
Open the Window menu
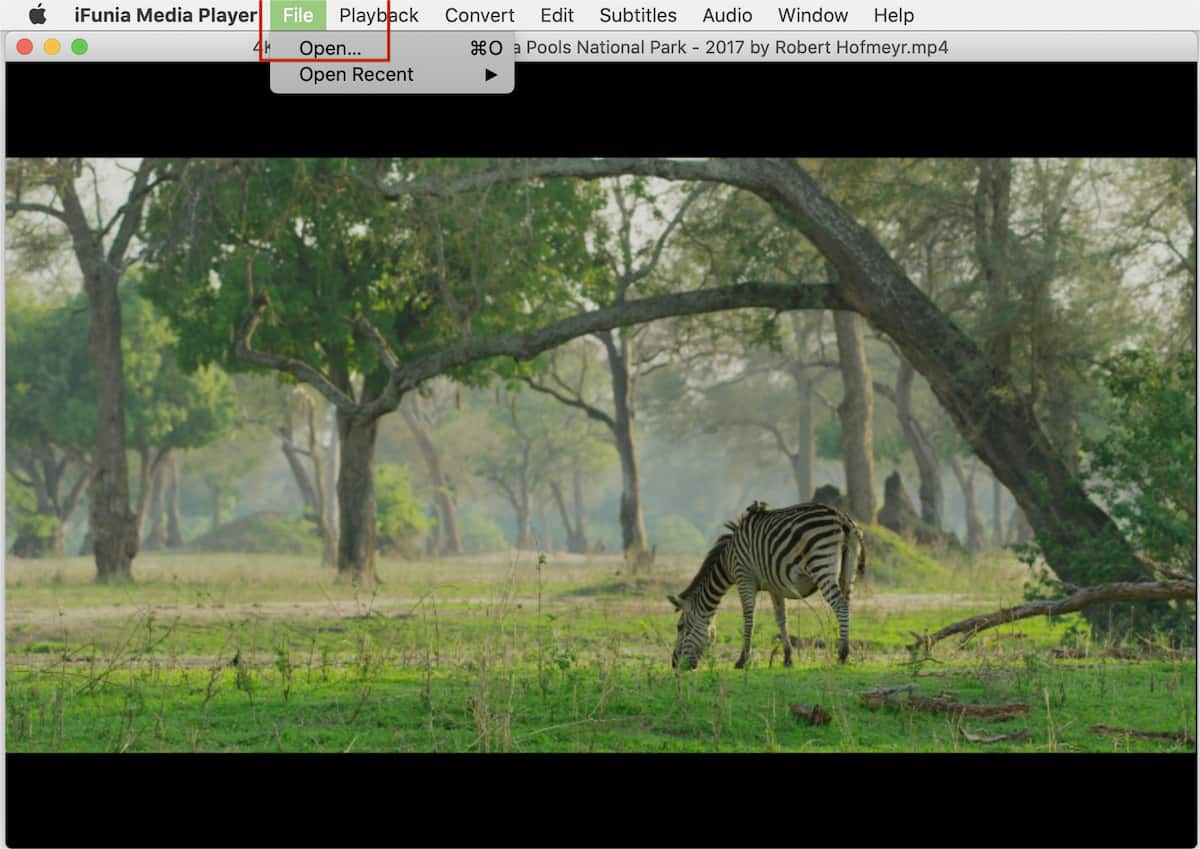point(812,15)
